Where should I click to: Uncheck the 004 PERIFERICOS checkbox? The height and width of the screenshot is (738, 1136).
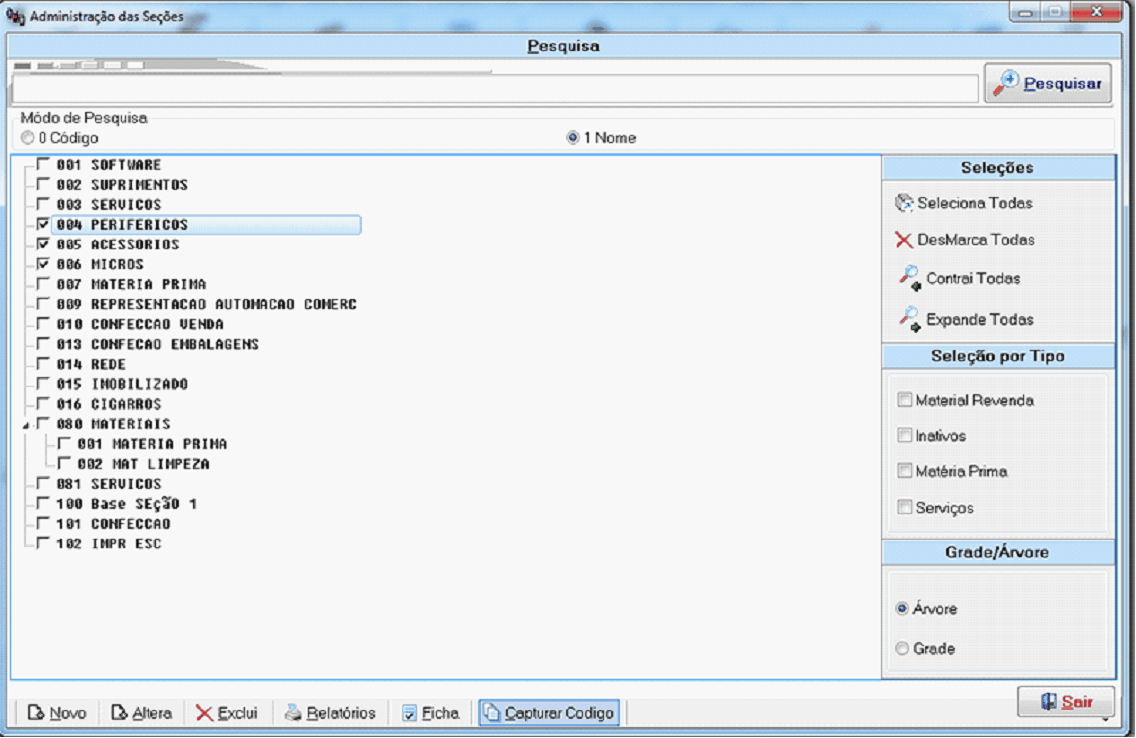click(42, 225)
